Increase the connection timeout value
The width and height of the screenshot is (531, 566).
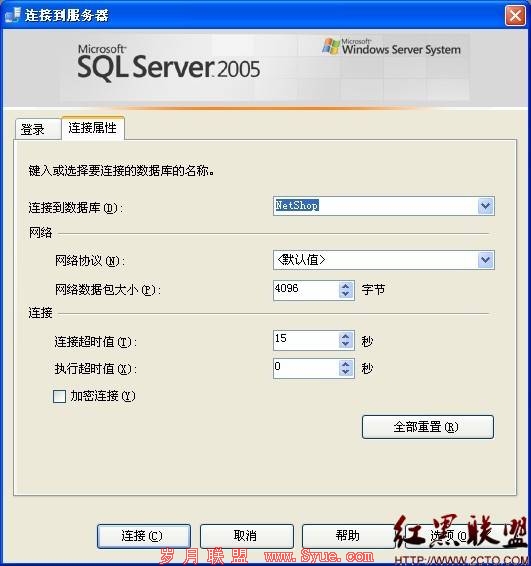point(345,336)
